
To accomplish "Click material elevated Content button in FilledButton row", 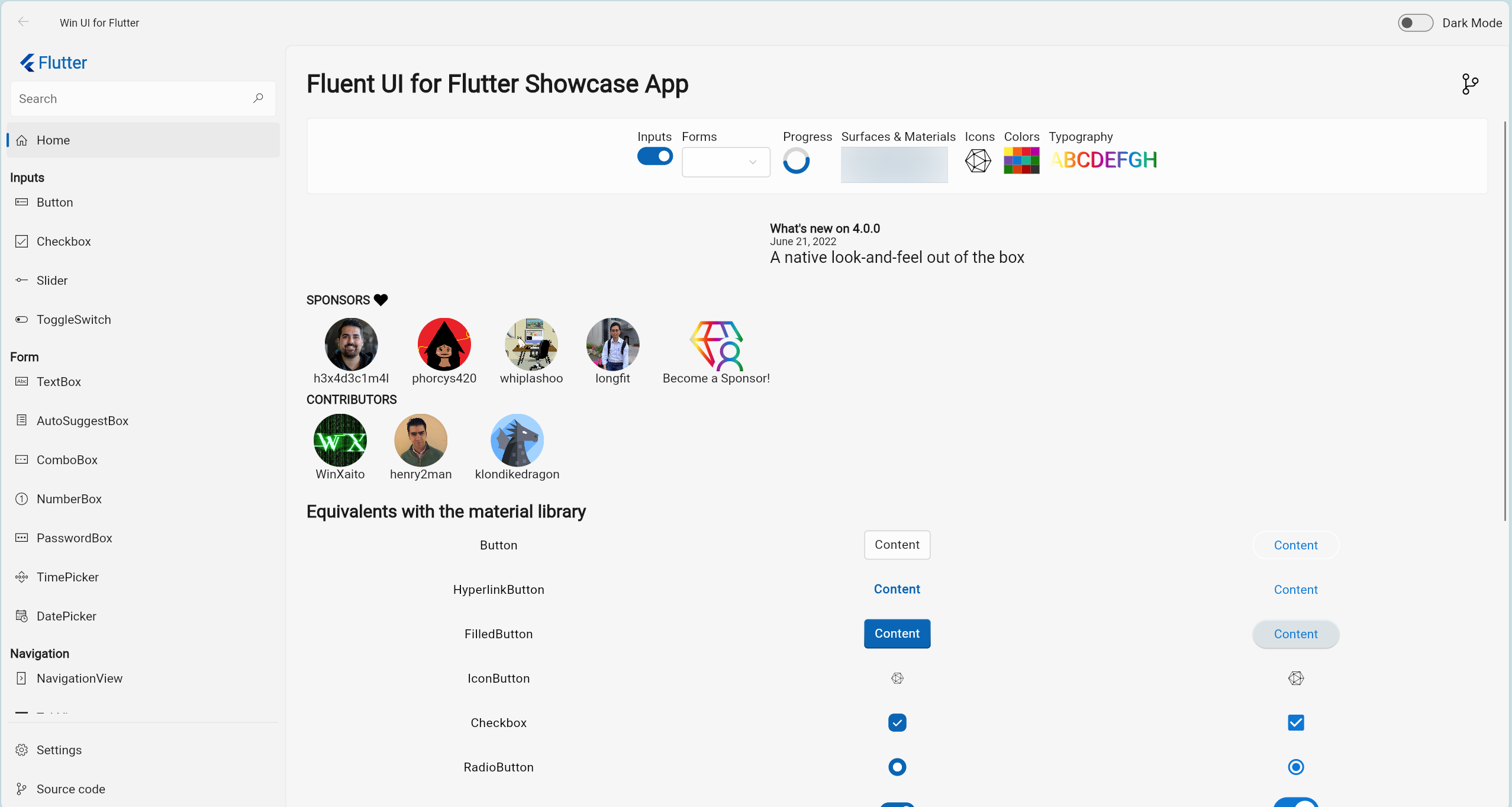I will (x=1295, y=634).
